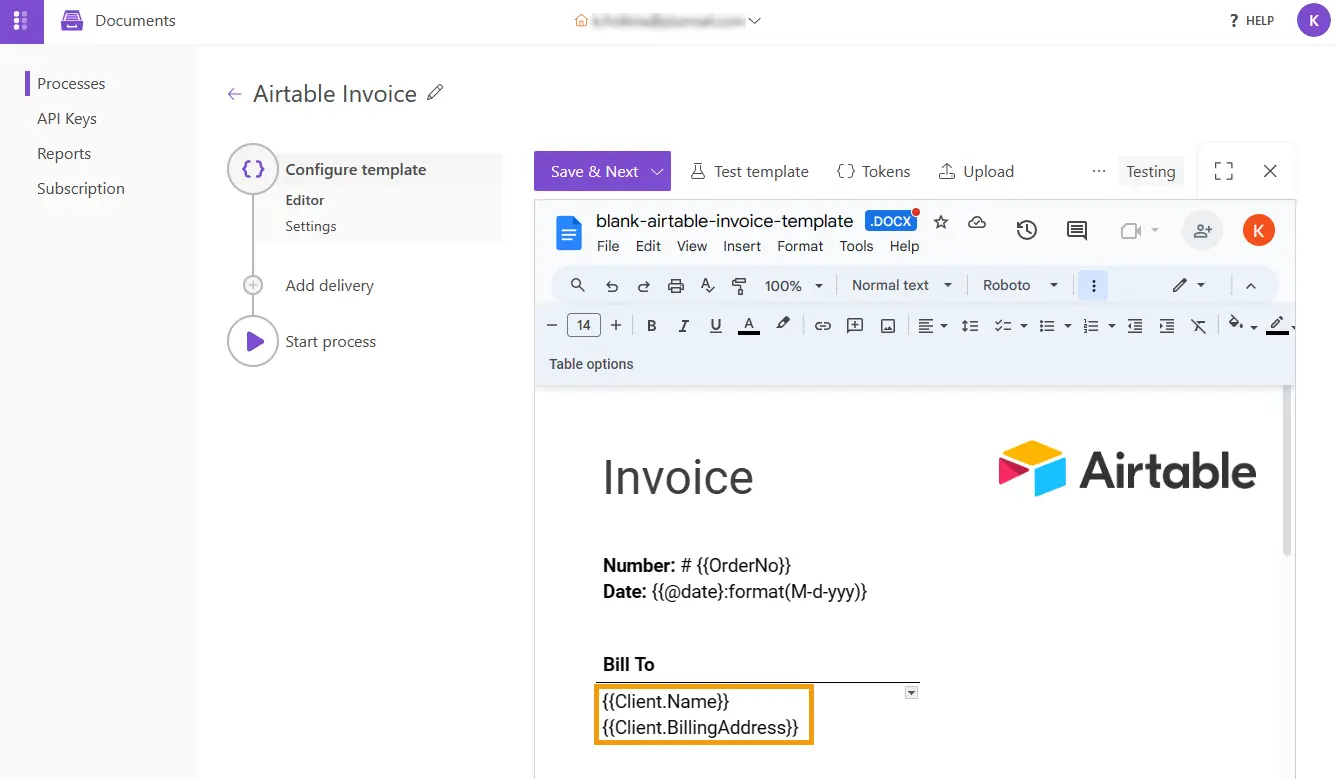Open Reports in the sidebar
Image resolution: width=1336 pixels, height=779 pixels.
pyautogui.click(x=64, y=153)
